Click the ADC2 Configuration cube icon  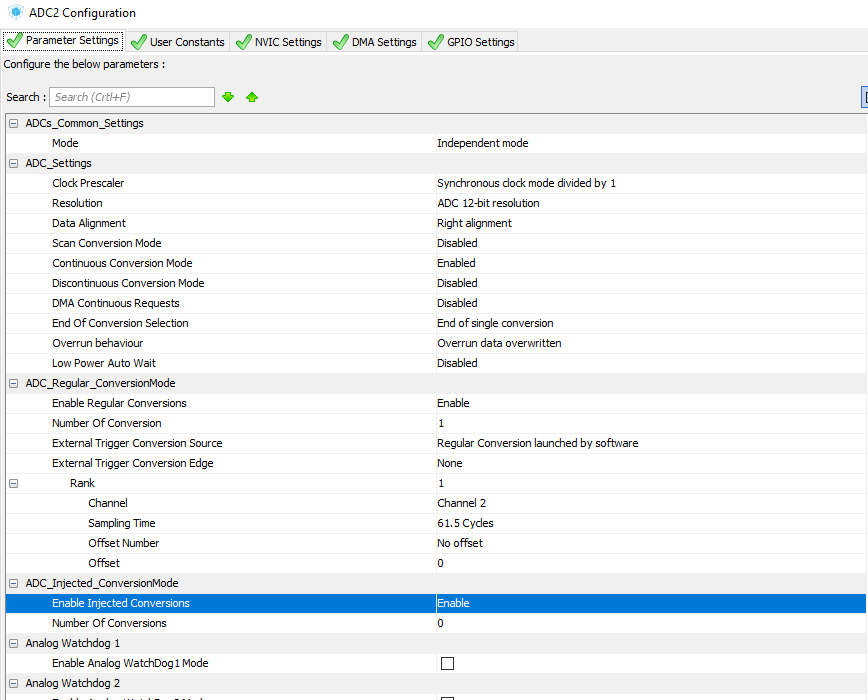click(15, 13)
